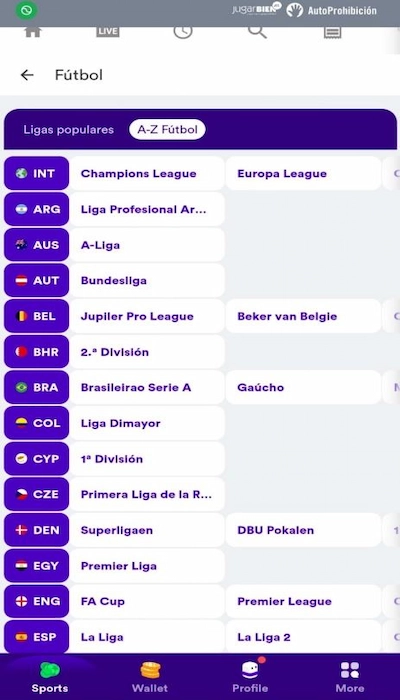Viewport: 400px width, 700px height.
Task: Open the search magnifier icon
Action: click(258, 32)
